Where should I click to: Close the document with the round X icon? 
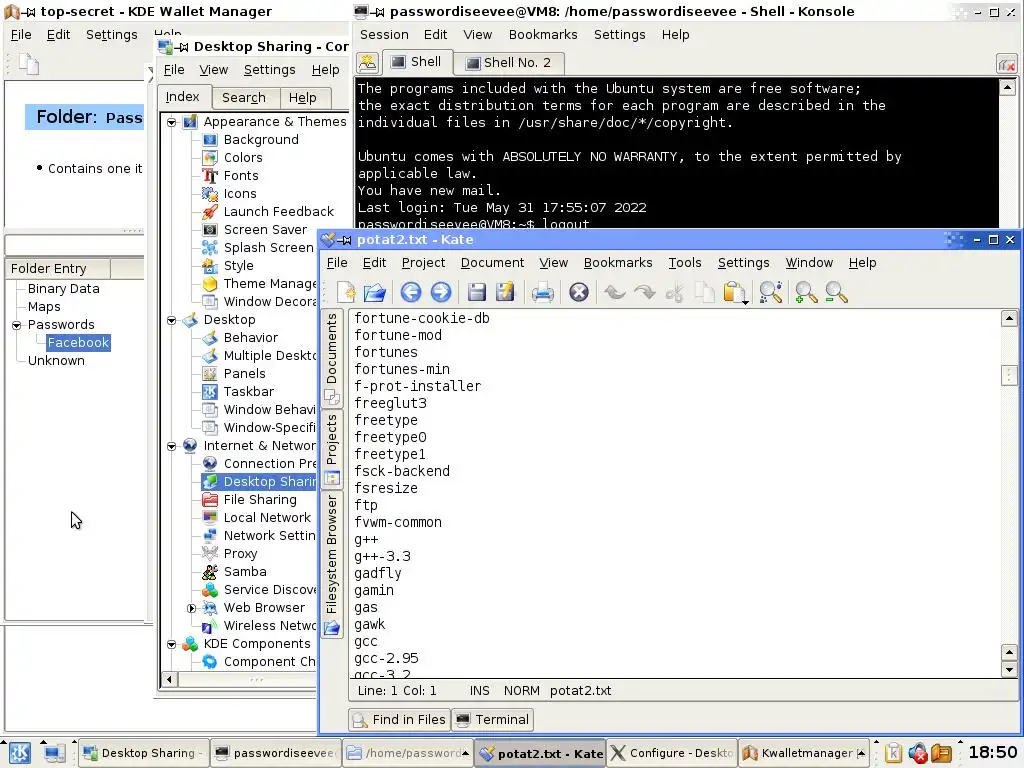click(x=579, y=293)
